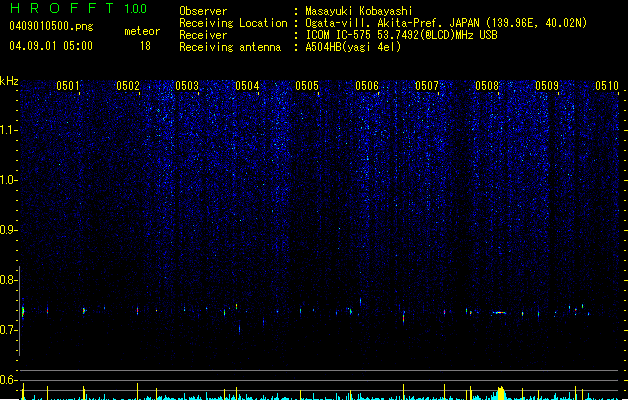Click time marker 0509
629x400 pixels.
pos(547,86)
